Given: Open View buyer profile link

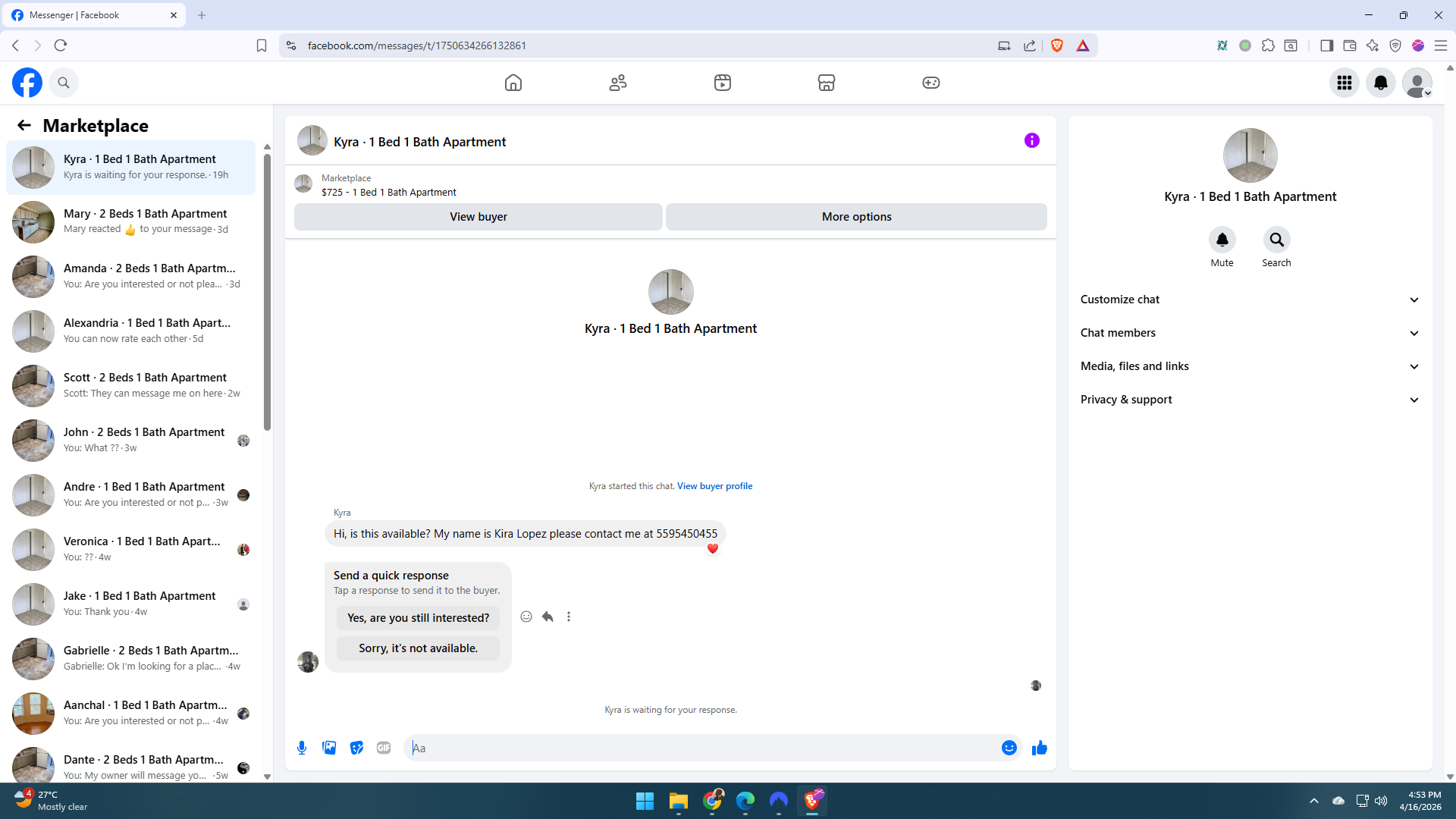Looking at the screenshot, I should click(x=714, y=486).
